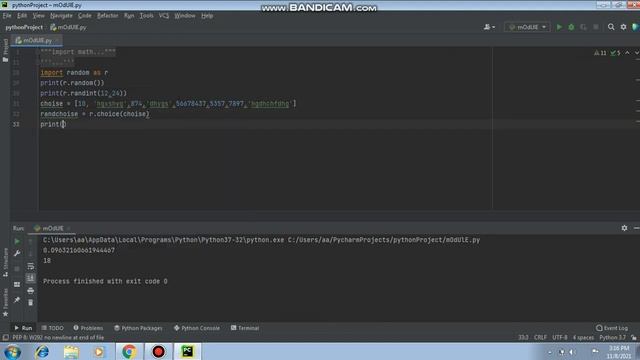Open the File menu
Image resolution: width=640 pixels, height=360 pixels.
(7, 16)
